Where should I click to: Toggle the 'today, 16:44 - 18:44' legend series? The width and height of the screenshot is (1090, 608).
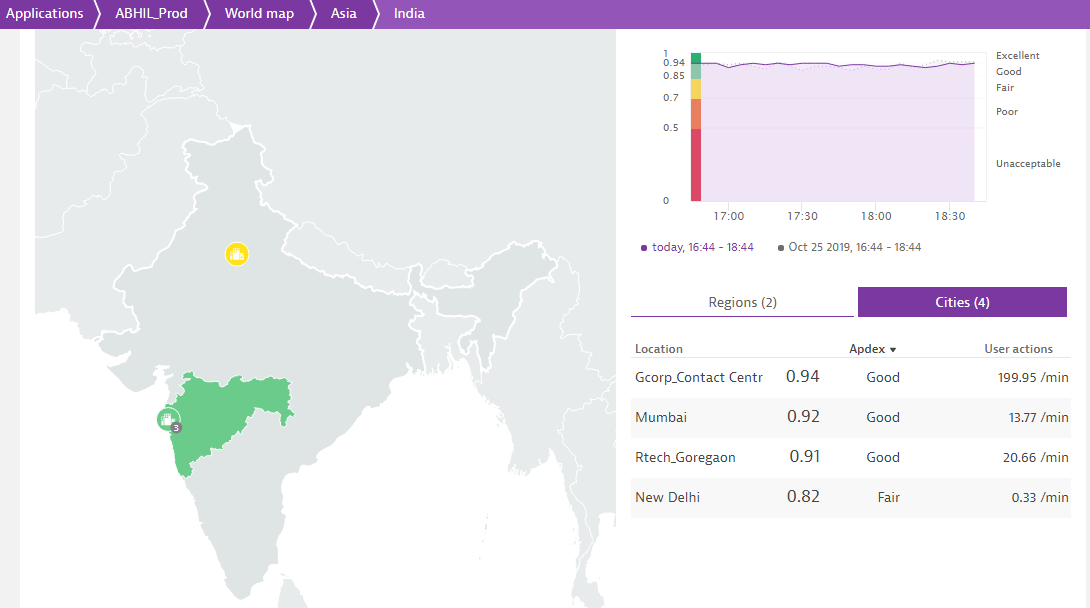click(698, 247)
